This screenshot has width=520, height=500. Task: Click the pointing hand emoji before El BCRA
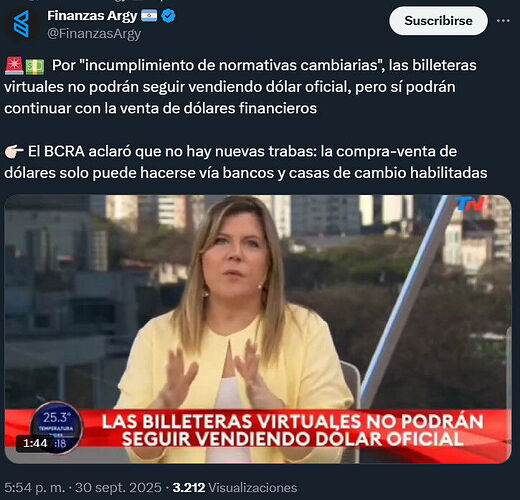[x=14, y=152]
